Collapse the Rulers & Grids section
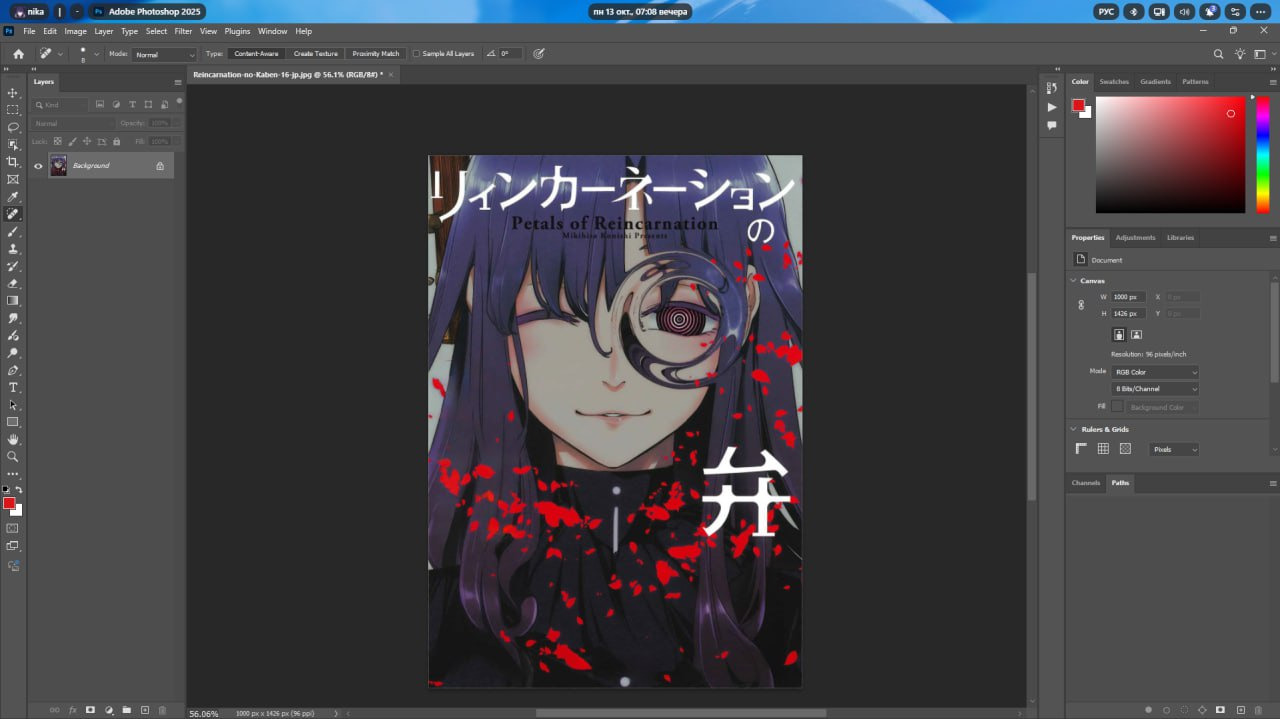 [1073, 429]
